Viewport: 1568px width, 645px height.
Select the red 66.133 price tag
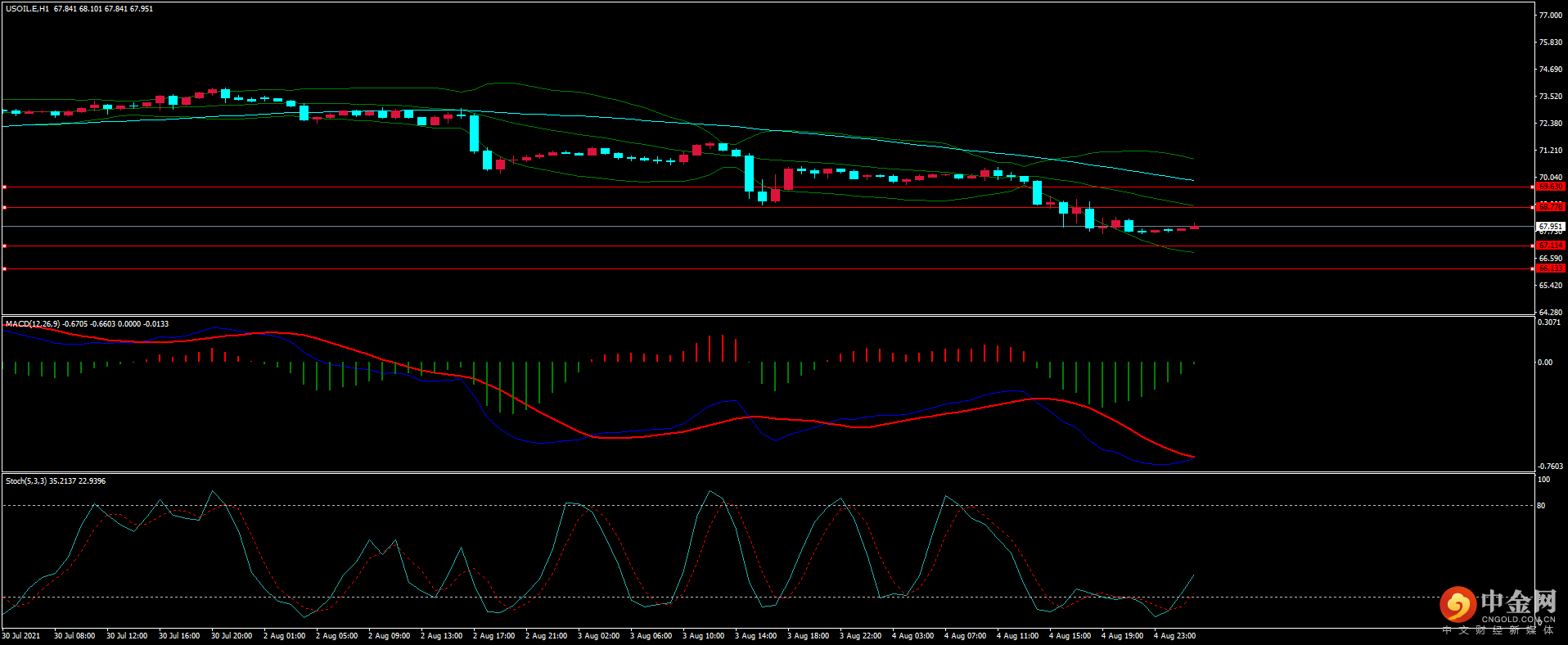1551,268
